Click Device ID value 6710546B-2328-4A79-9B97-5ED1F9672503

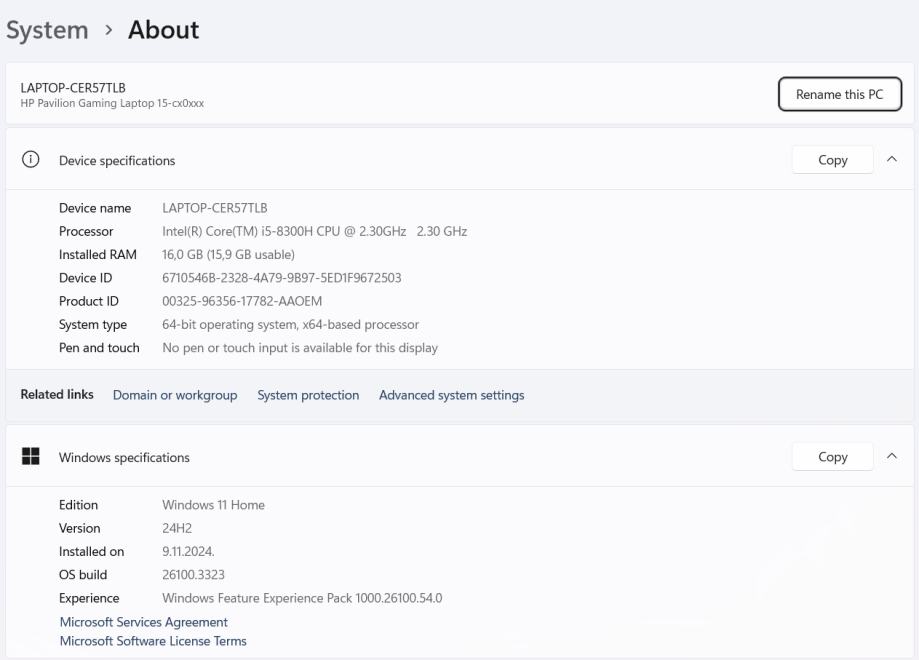pos(281,278)
